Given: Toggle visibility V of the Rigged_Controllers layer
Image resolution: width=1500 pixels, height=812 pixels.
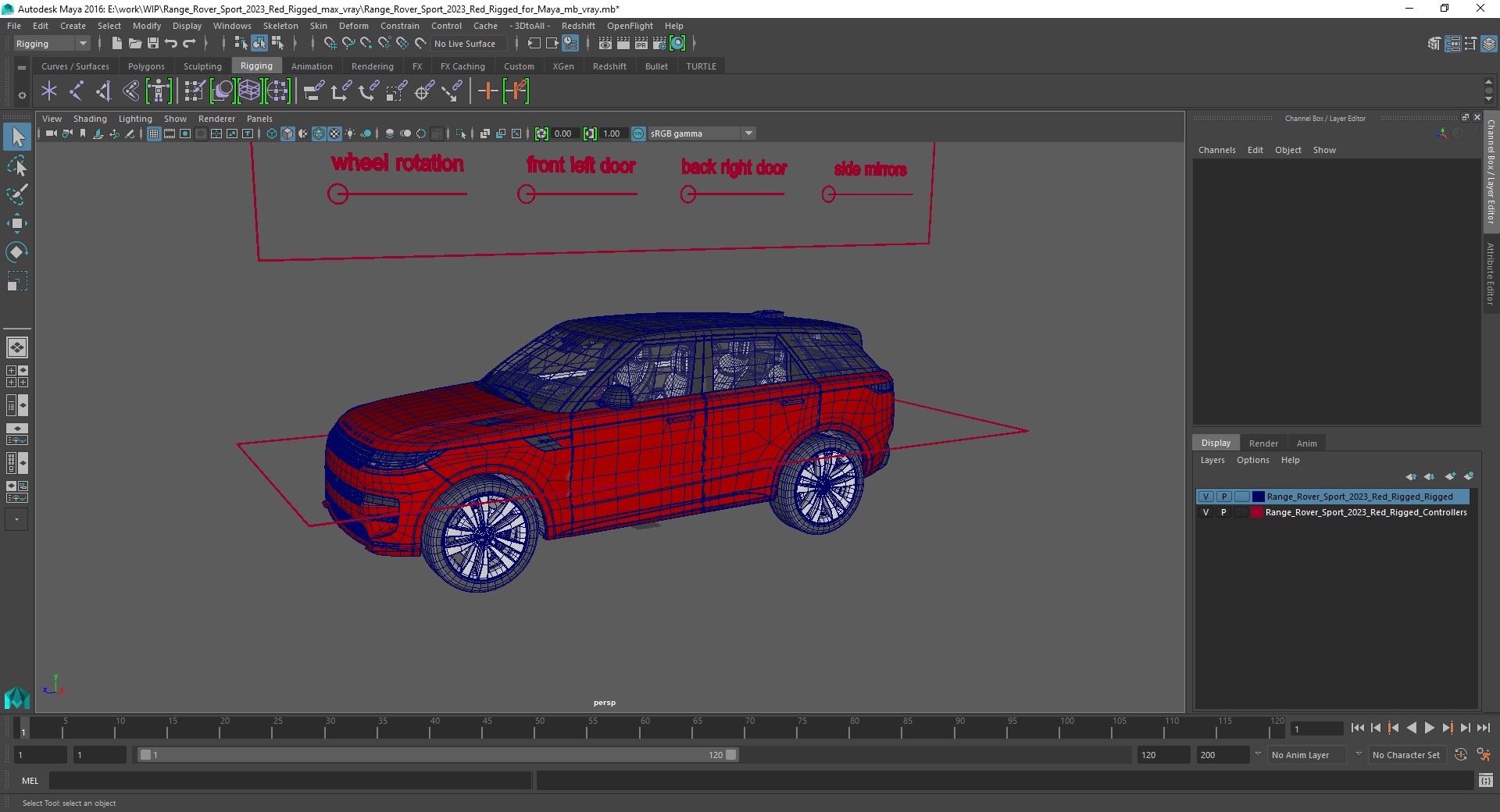Looking at the screenshot, I should click(x=1206, y=512).
